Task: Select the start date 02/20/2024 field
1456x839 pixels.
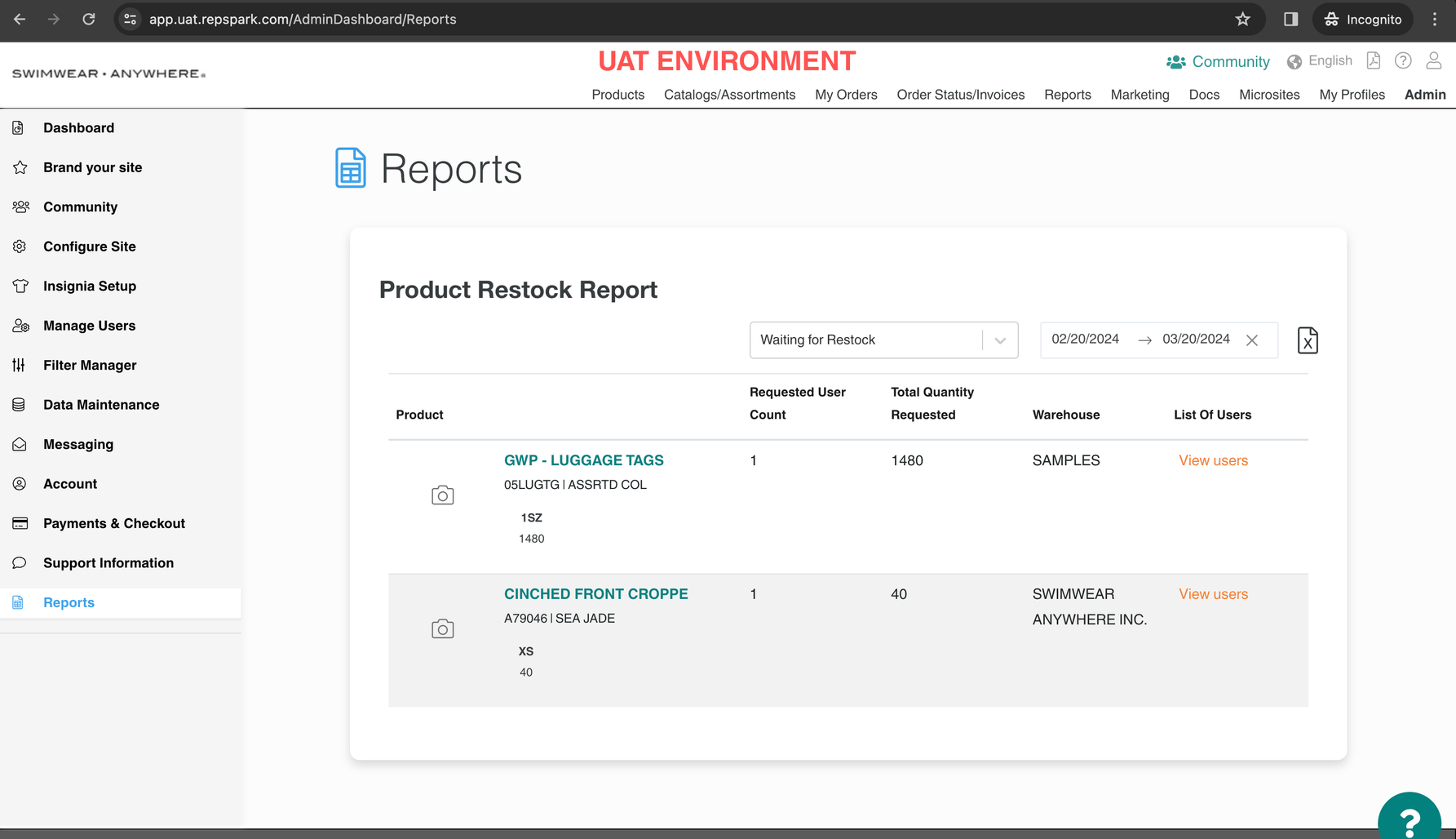Action: point(1085,339)
